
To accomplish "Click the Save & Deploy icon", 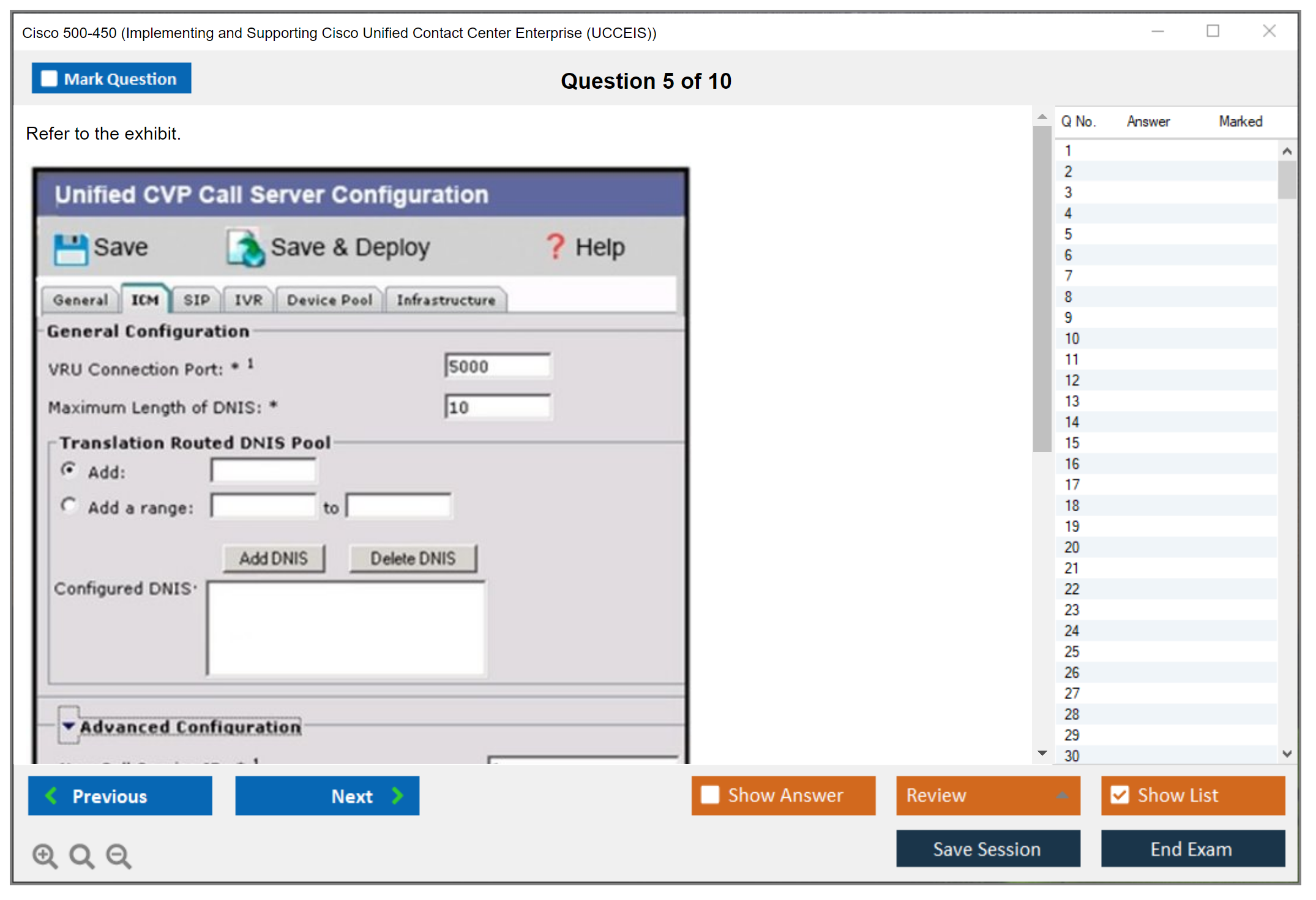I will [245, 248].
